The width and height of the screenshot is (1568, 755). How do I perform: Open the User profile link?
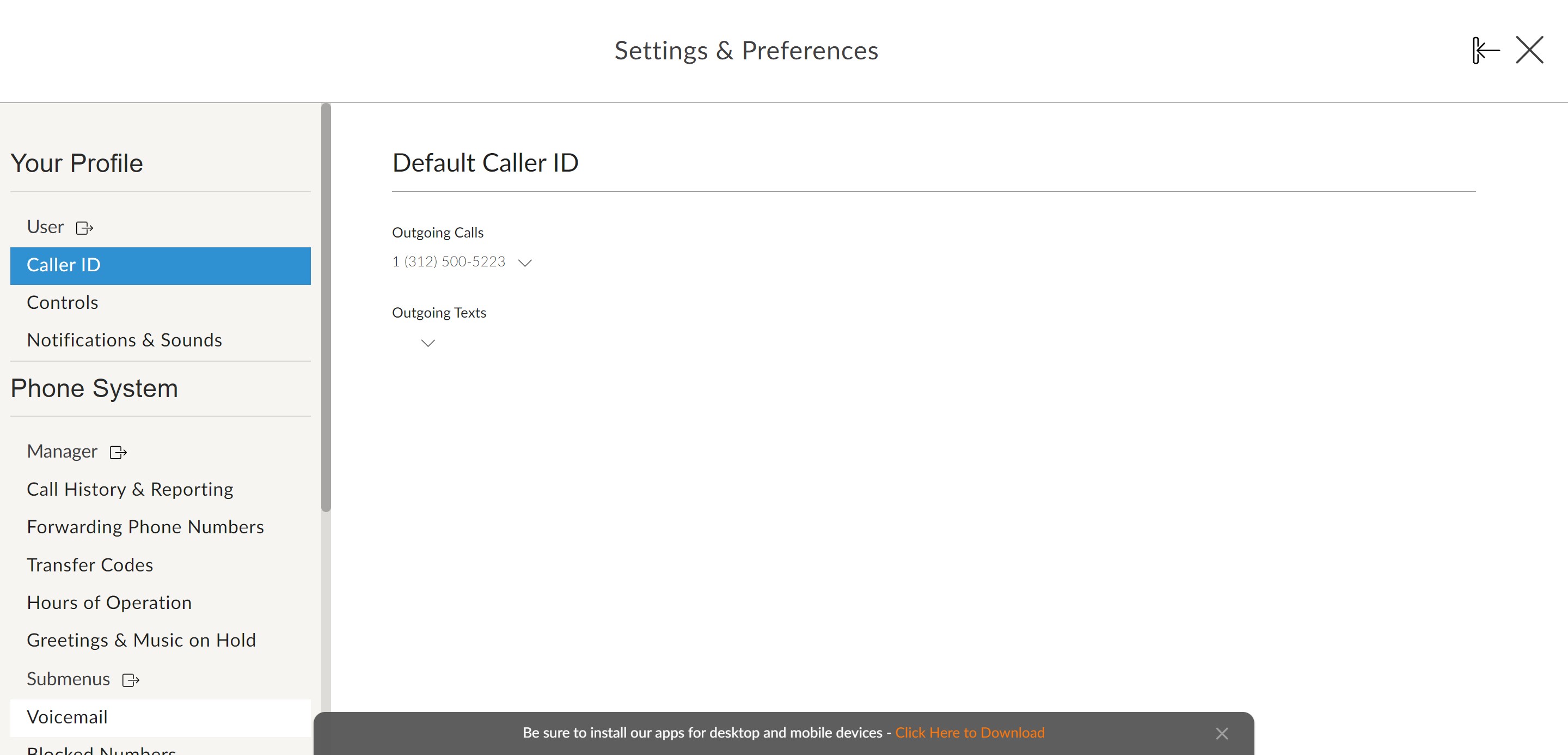pos(45,227)
